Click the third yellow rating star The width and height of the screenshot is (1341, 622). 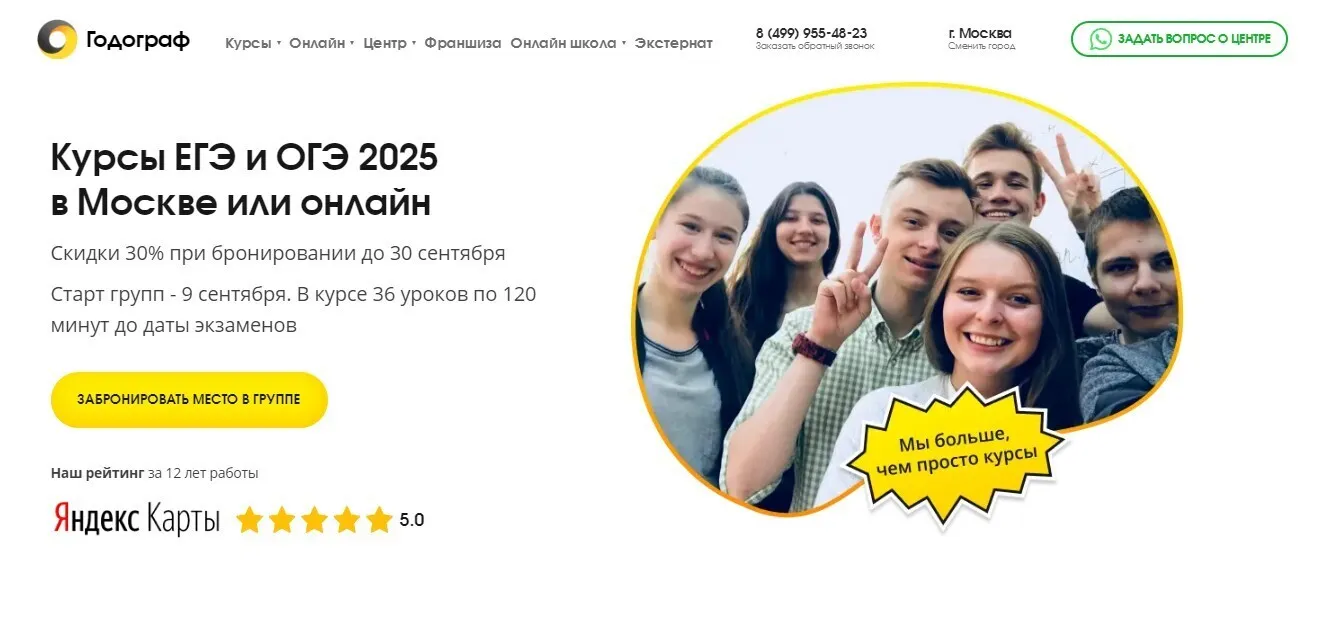click(x=314, y=520)
